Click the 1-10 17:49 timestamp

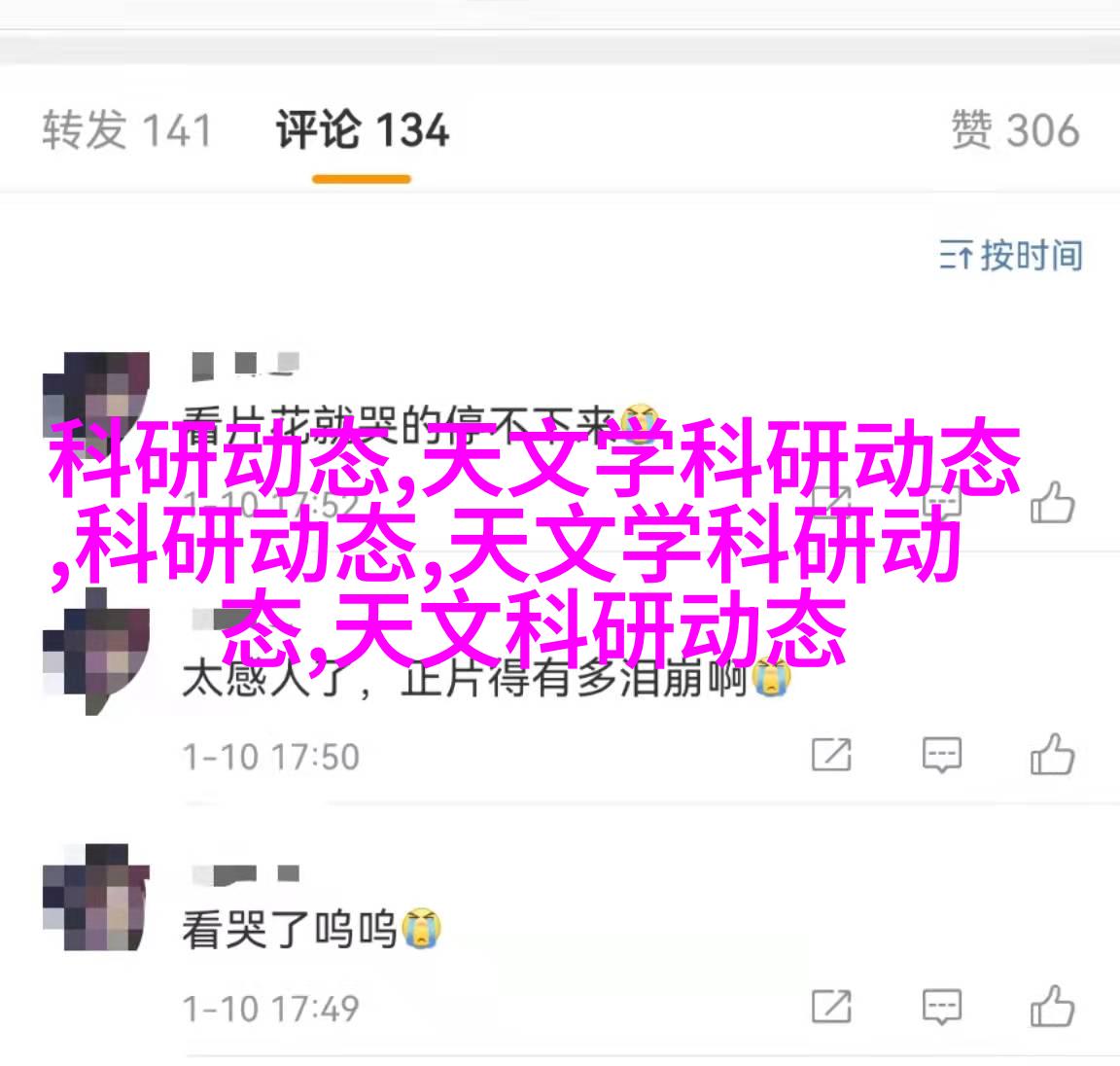(270, 1008)
